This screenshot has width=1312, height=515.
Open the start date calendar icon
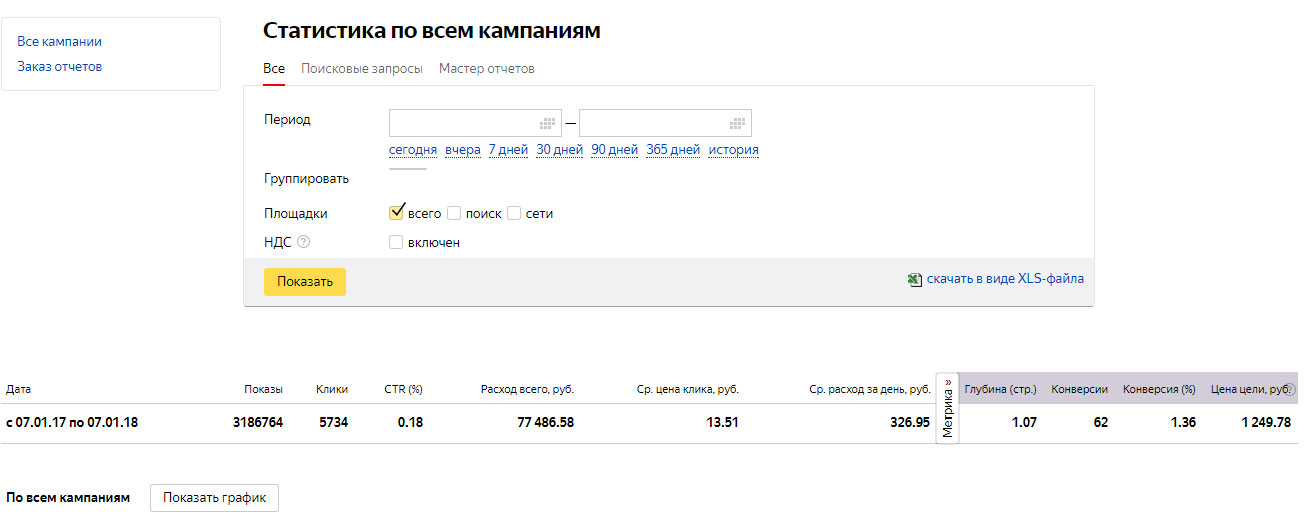[x=547, y=123]
